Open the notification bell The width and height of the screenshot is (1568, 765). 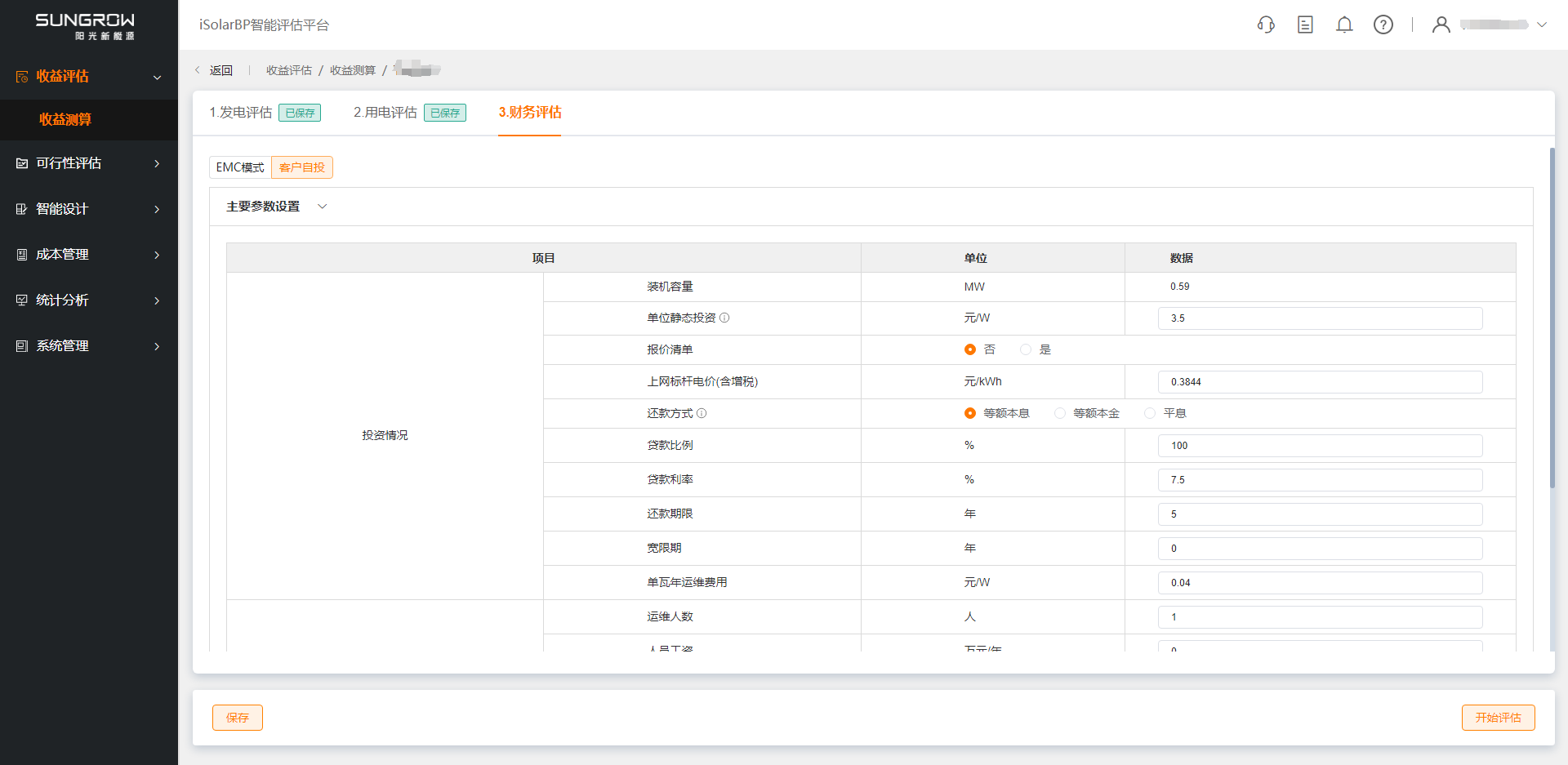1344,24
